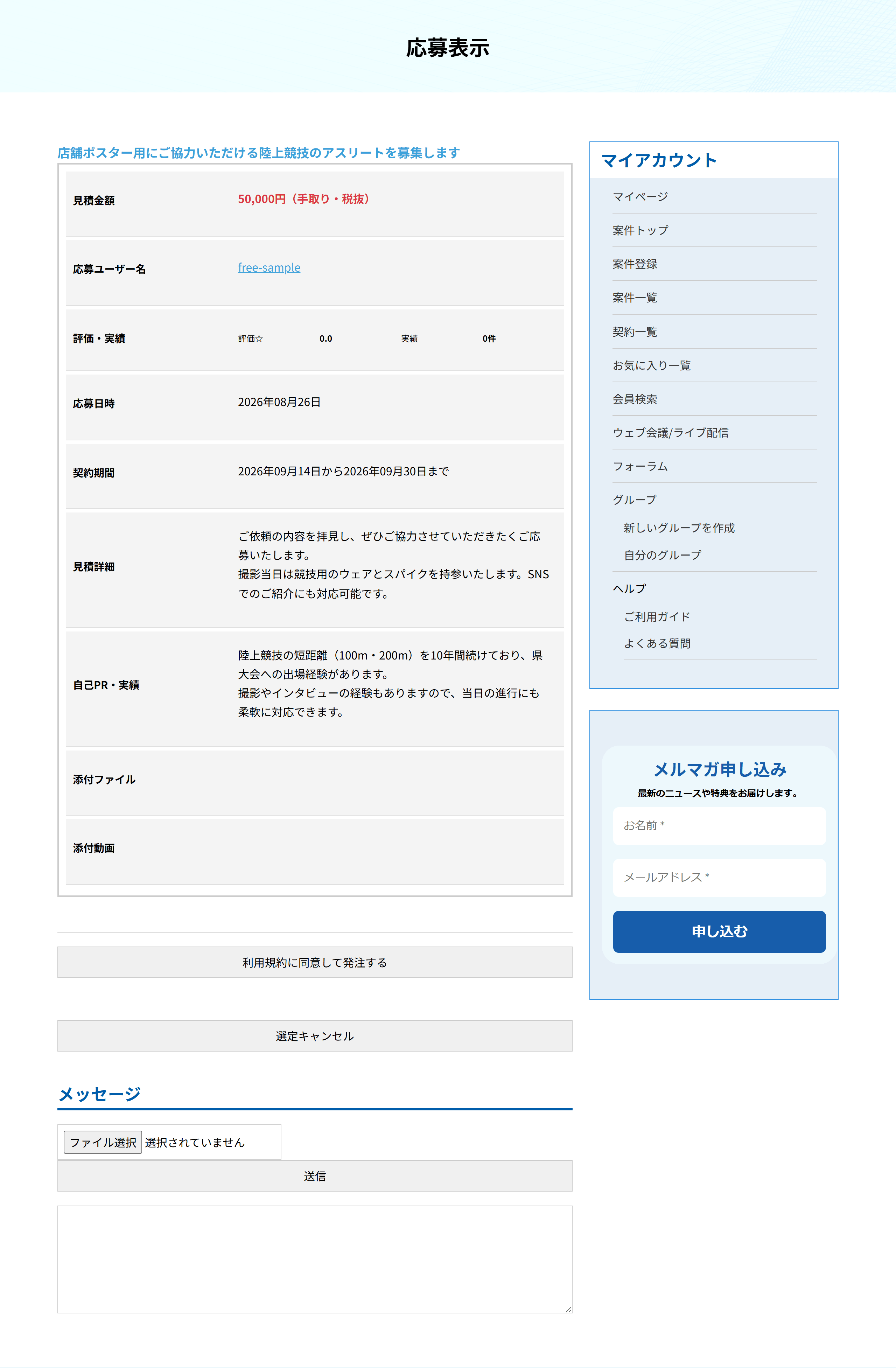Click the 2026年08月26日 application date
The height and width of the screenshot is (1368, 896).
click(x=279, y=402)
